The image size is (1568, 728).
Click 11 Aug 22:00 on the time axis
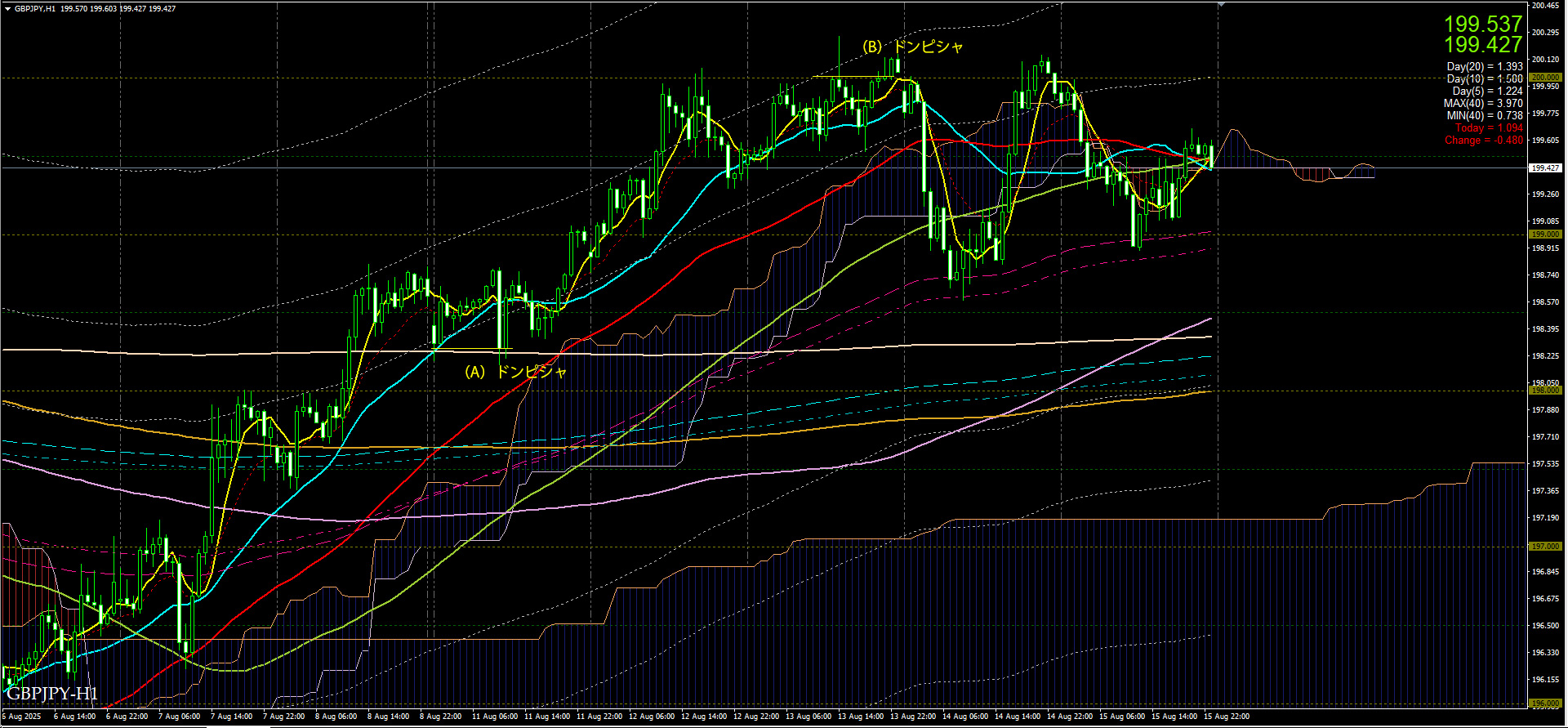[x=599, y=717]
